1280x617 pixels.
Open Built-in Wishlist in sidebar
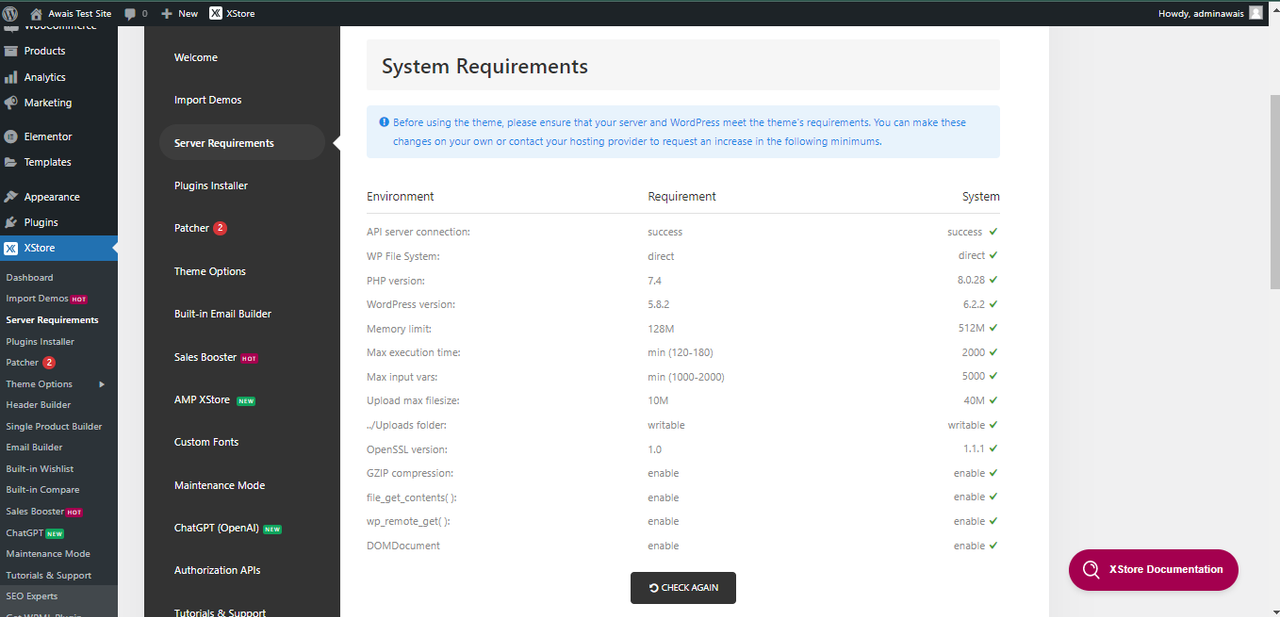coord(40,468)
